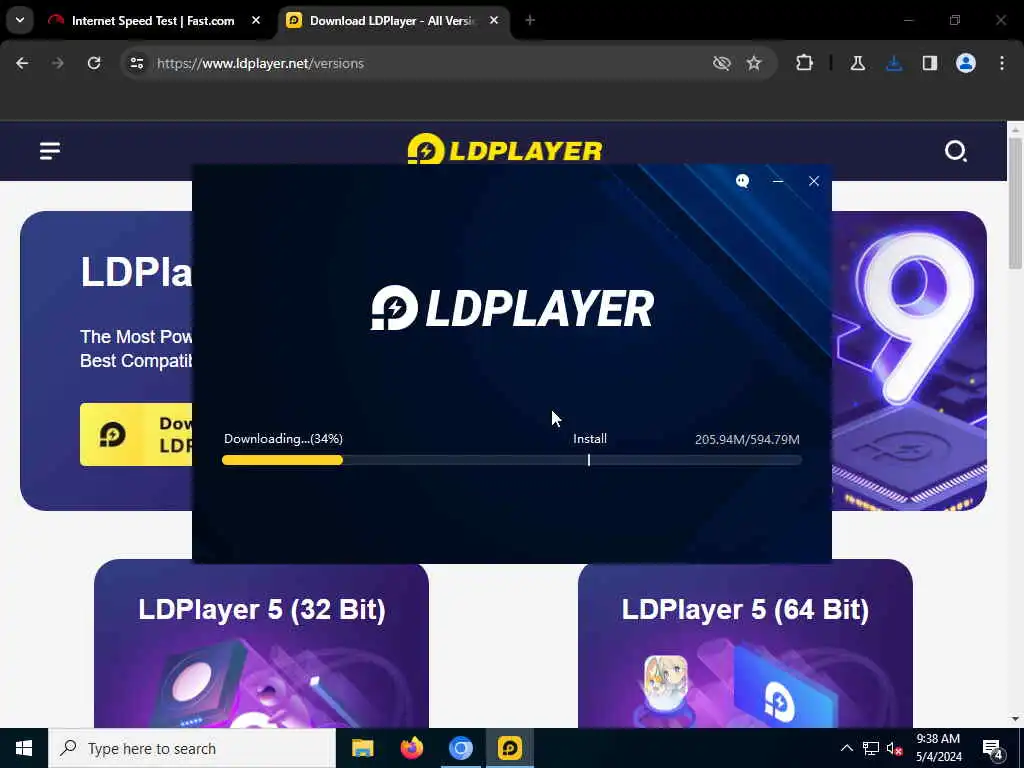Minimize the LDPlayer installer window

(x=778, y=181)
